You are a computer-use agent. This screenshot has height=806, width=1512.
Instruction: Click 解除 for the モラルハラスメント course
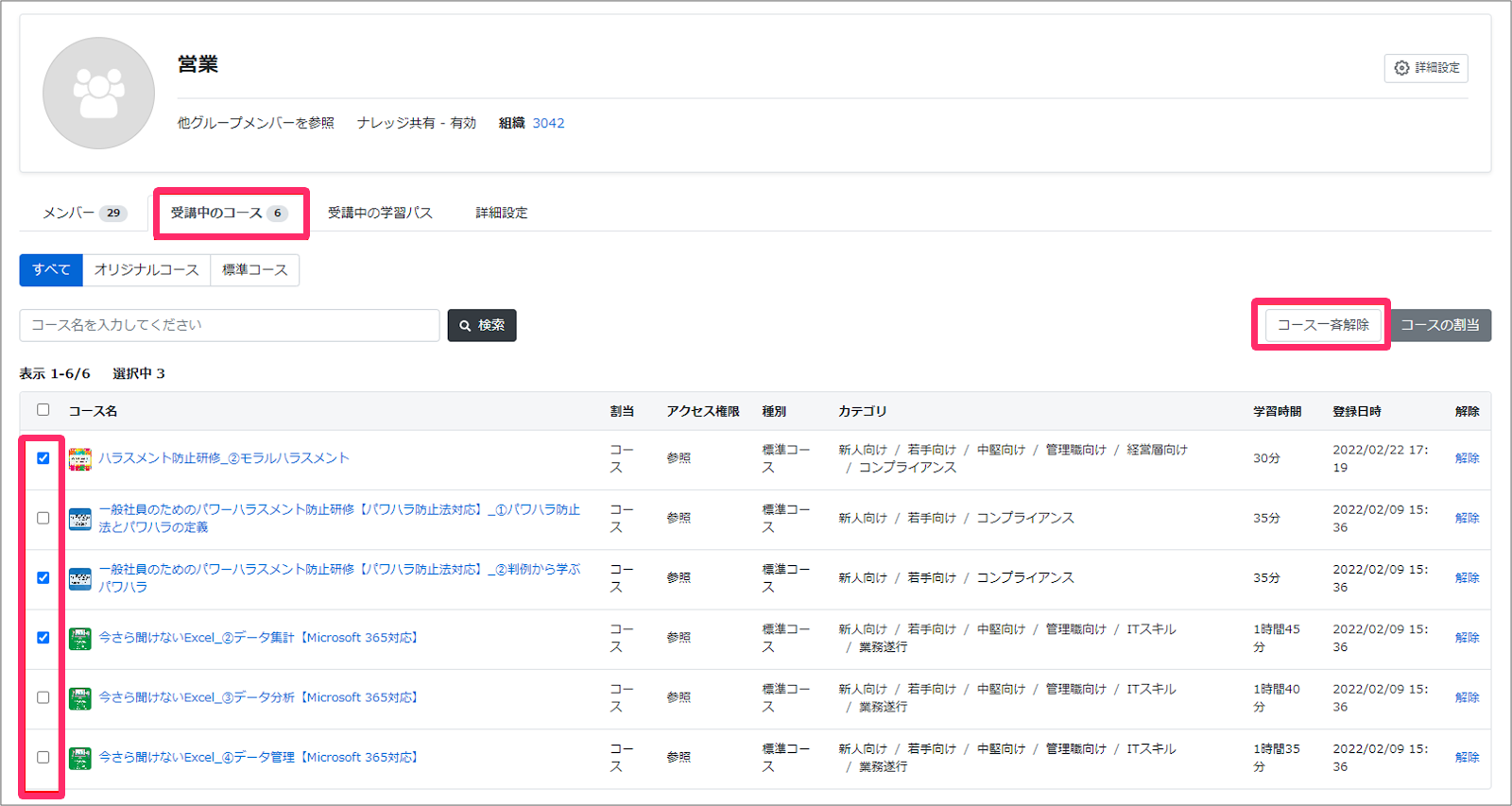1468,458
